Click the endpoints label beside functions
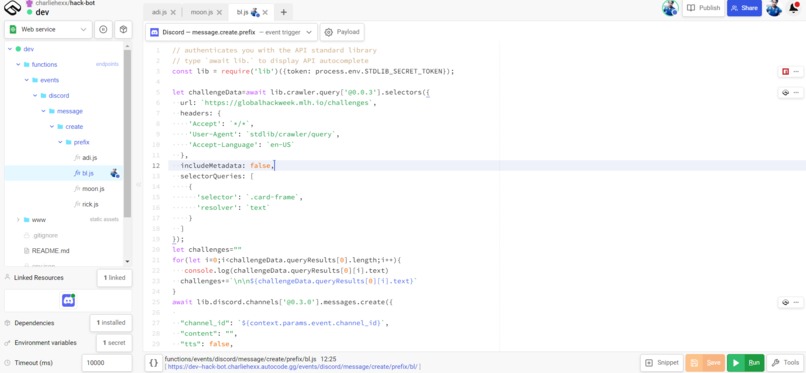 [107, 64]
